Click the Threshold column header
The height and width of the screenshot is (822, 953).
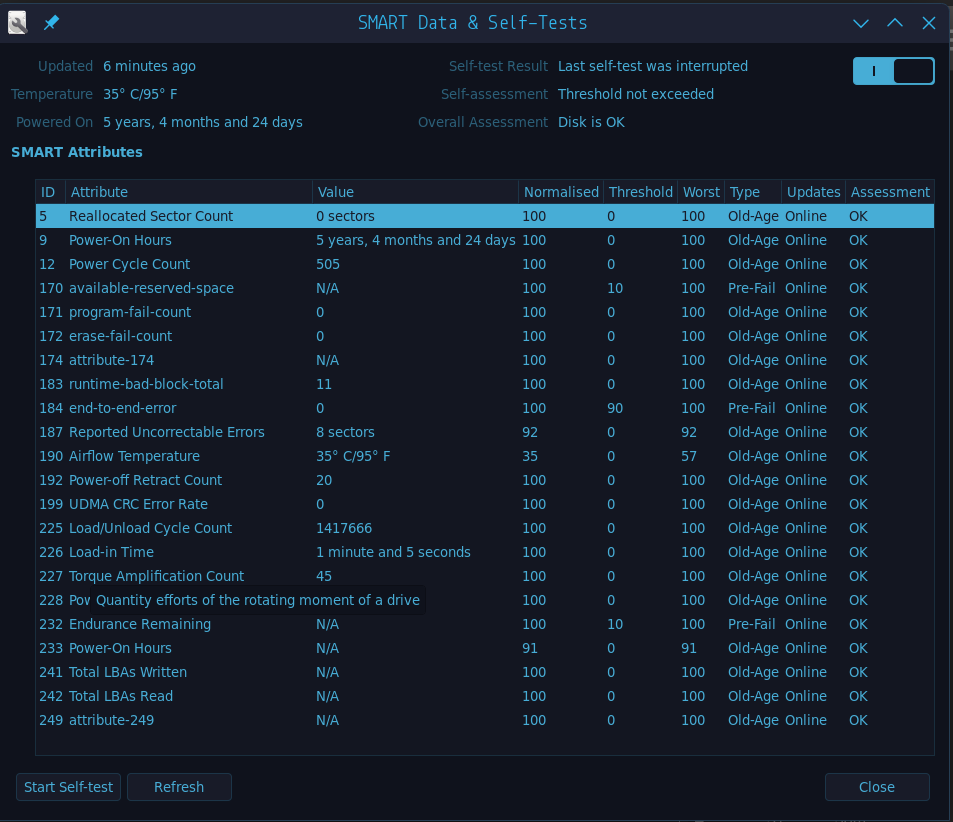coord(640,192)
